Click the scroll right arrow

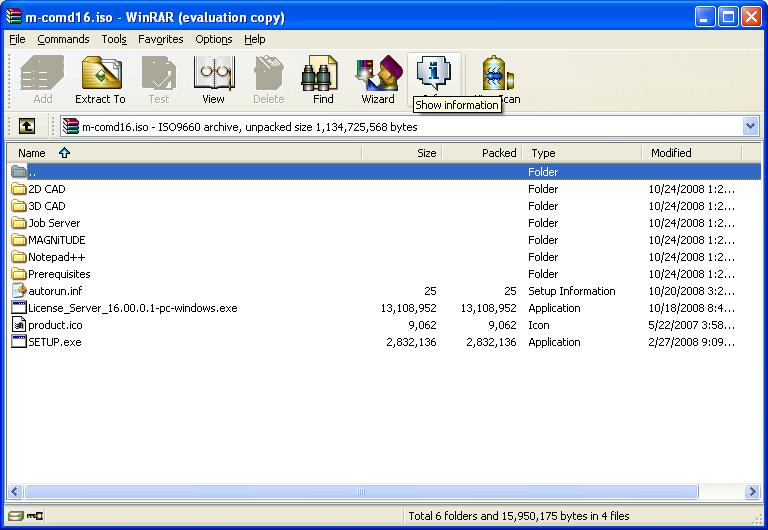[752, 491]
